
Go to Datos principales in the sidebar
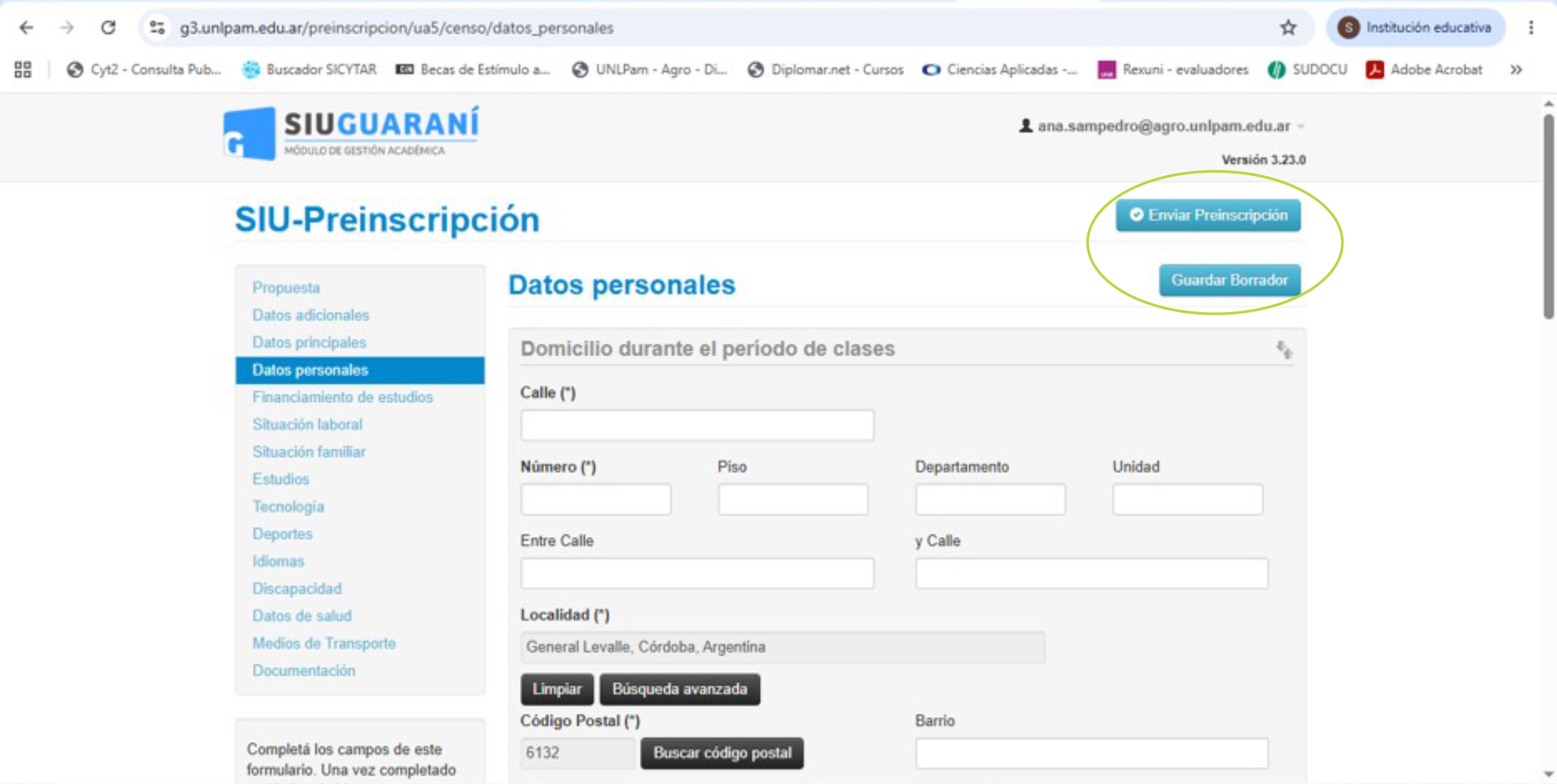[309, 342]
